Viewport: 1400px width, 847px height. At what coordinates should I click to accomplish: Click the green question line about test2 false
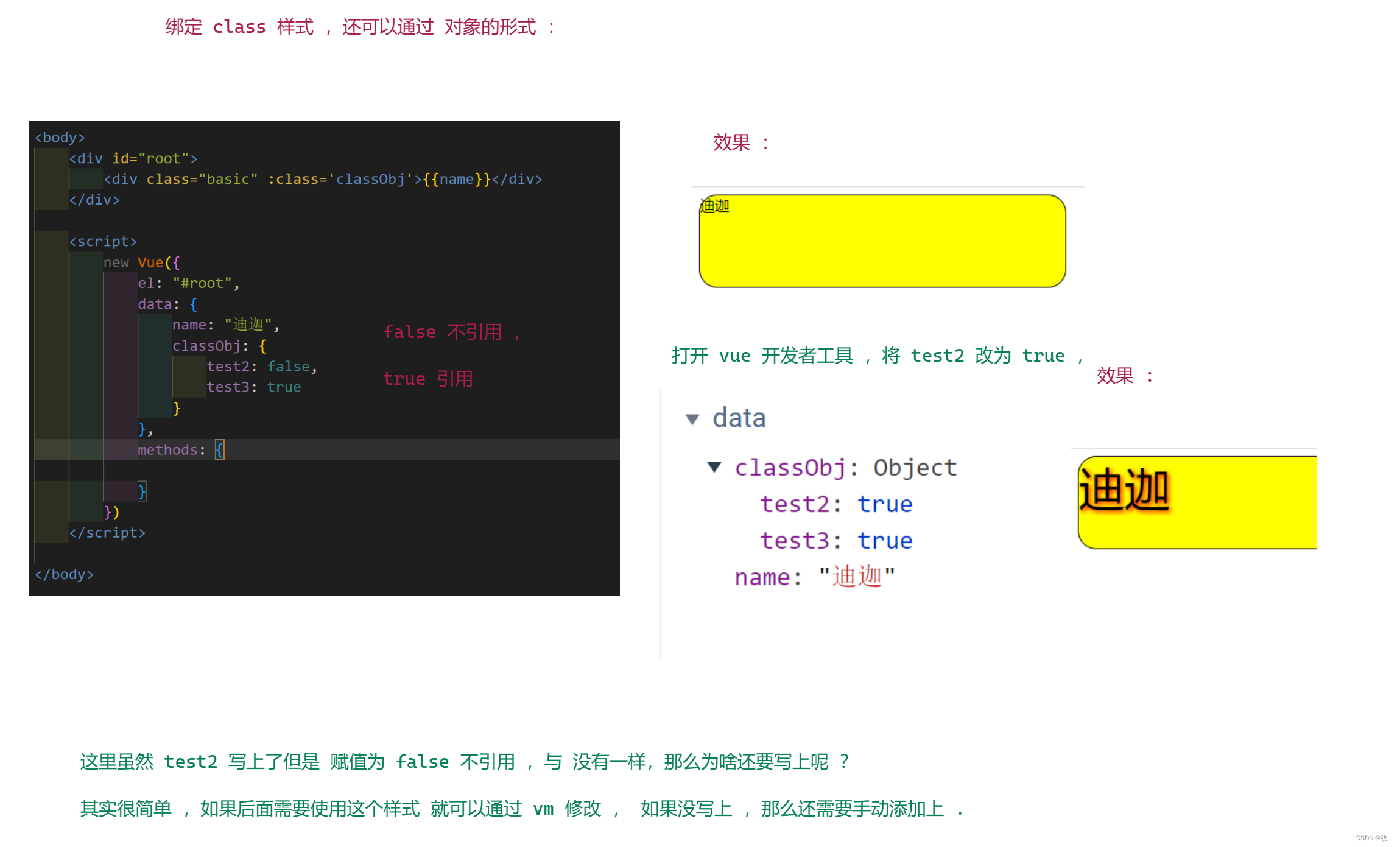coord(465,762)
